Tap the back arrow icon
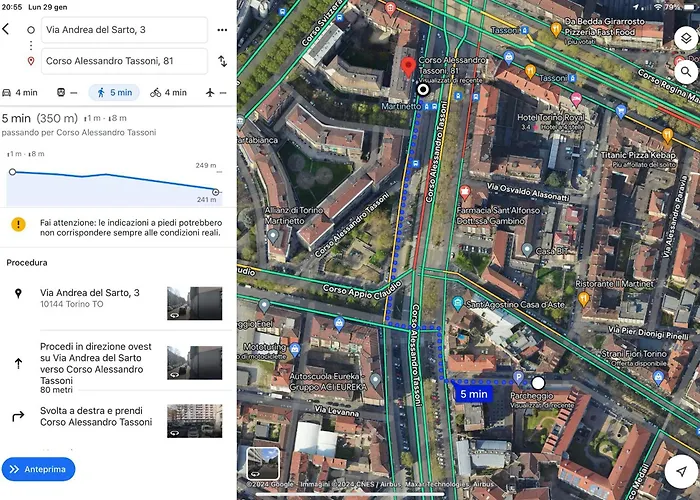This screenshot has width=700, height=500. coord(6,29)
